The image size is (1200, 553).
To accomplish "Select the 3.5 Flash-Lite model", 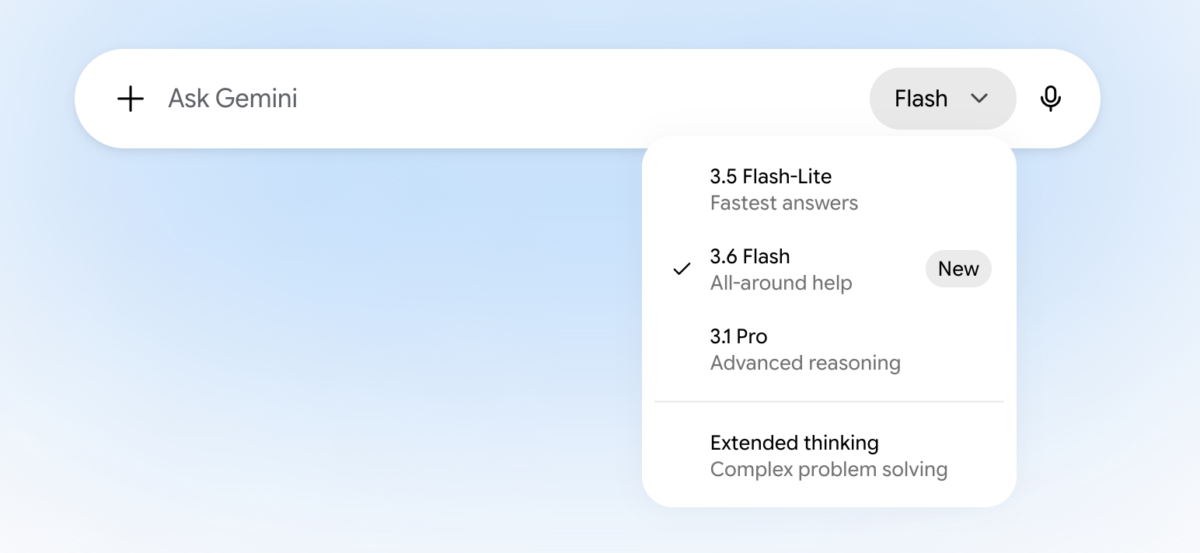I will pos(829,189).
